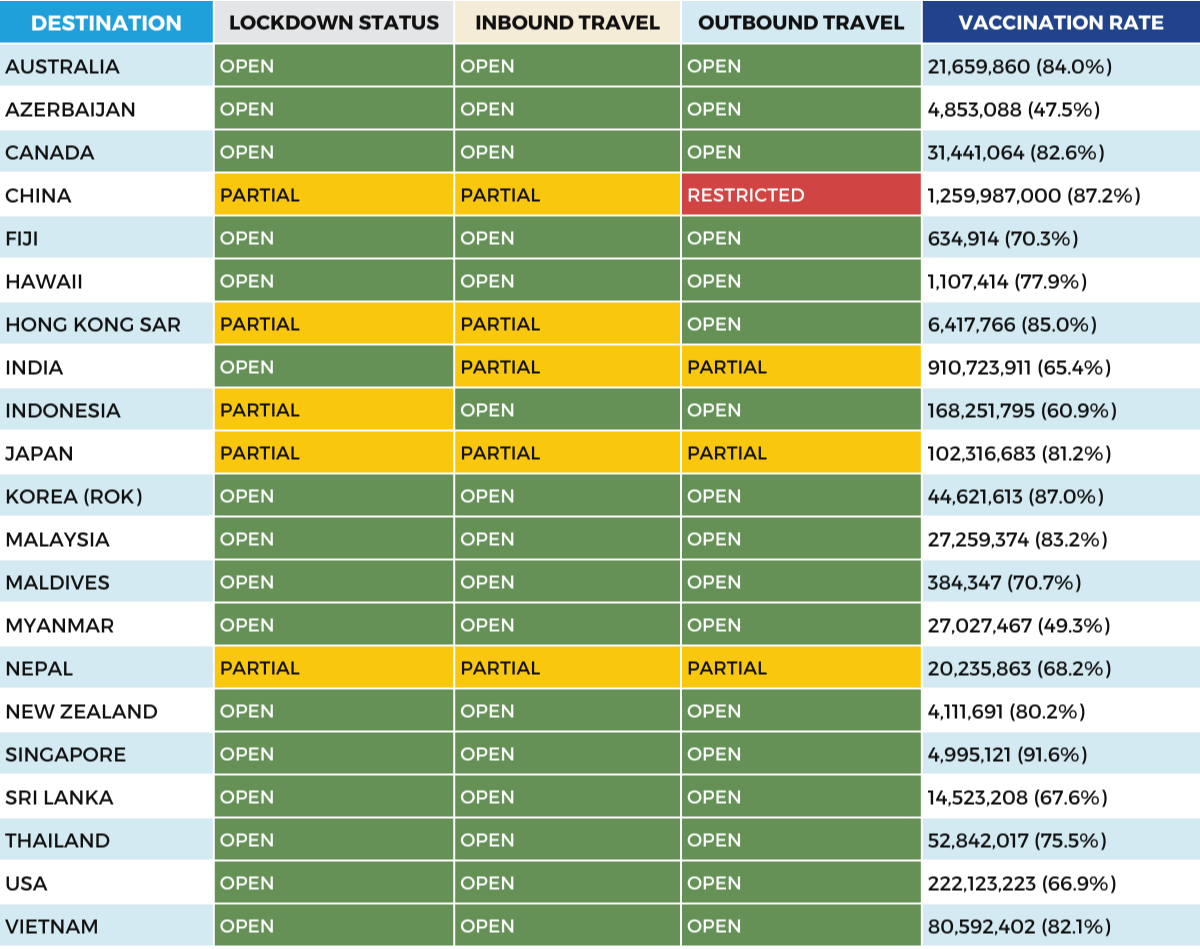Click Hong Kong's vaccination figure 6,417,766 (85.0%)
Screen dimensions: 1200x949
pyautogui.click(x=1012, y=325)
